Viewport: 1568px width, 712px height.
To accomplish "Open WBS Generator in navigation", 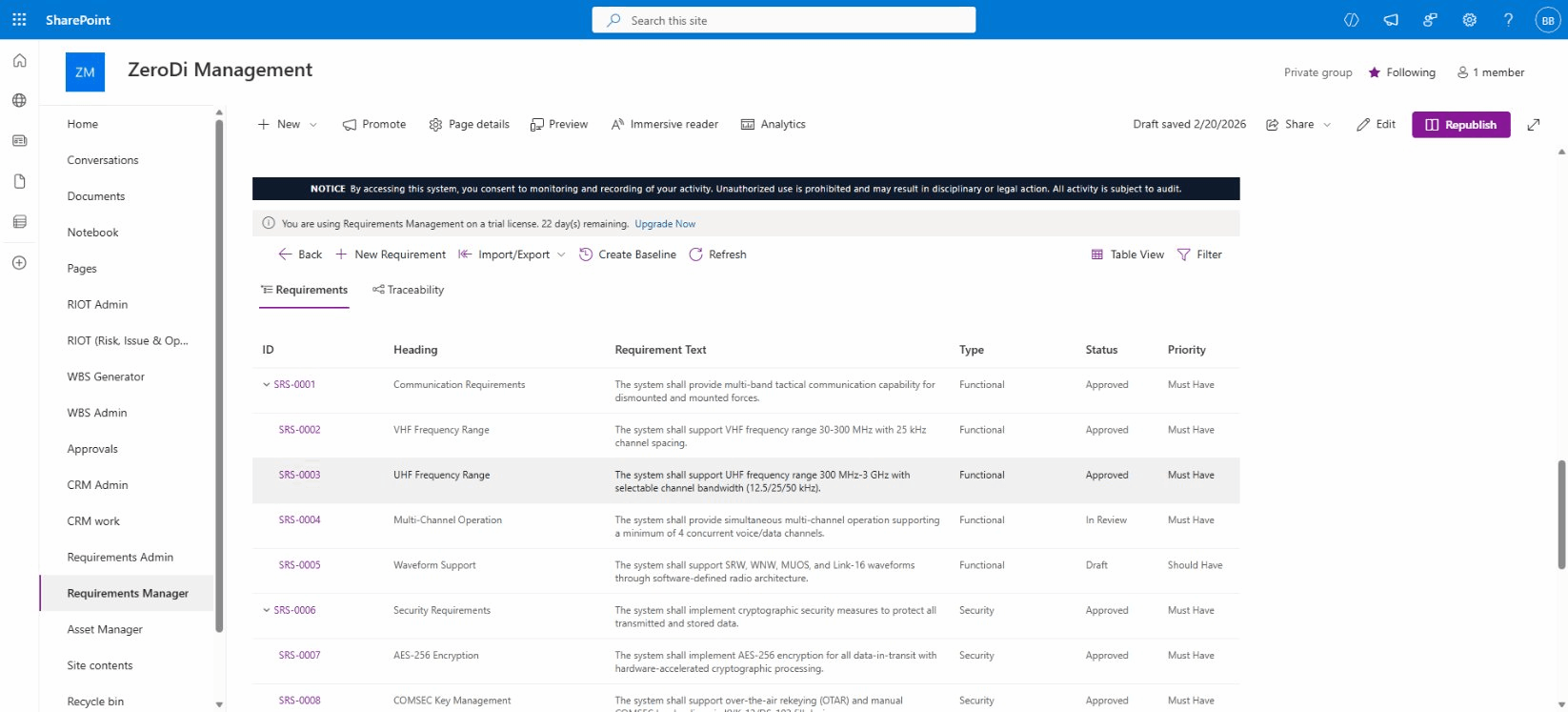I will point(106,376).
